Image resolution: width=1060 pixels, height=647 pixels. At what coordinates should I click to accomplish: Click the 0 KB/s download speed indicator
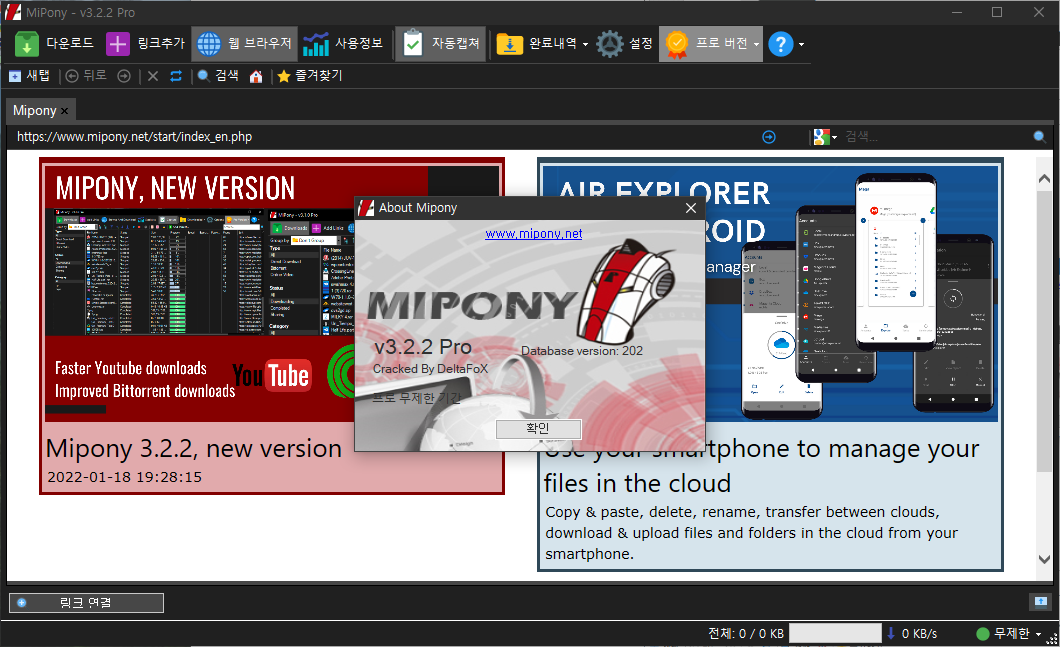pos(912,633)
